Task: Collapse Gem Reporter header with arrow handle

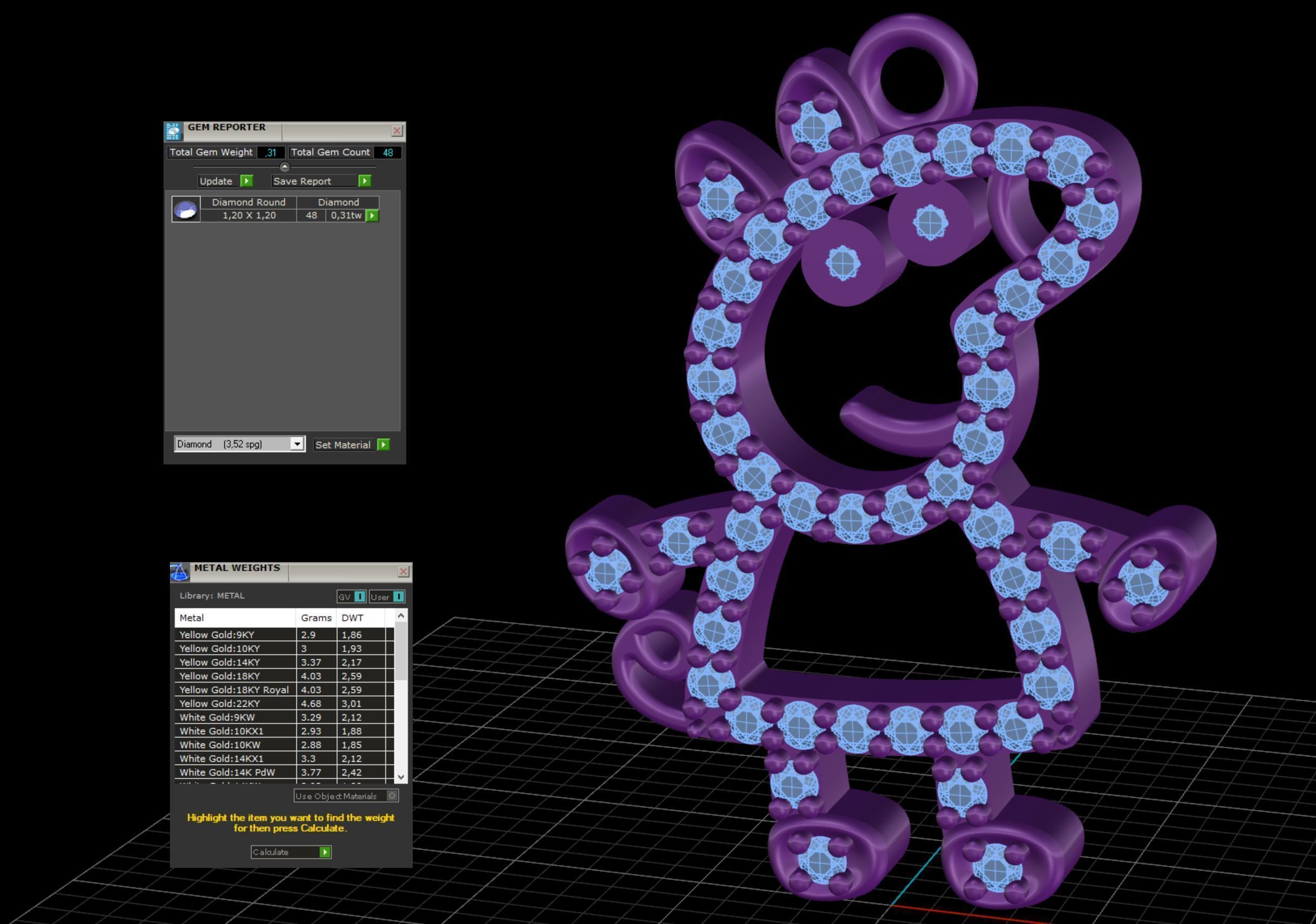Action: (285, 167)
